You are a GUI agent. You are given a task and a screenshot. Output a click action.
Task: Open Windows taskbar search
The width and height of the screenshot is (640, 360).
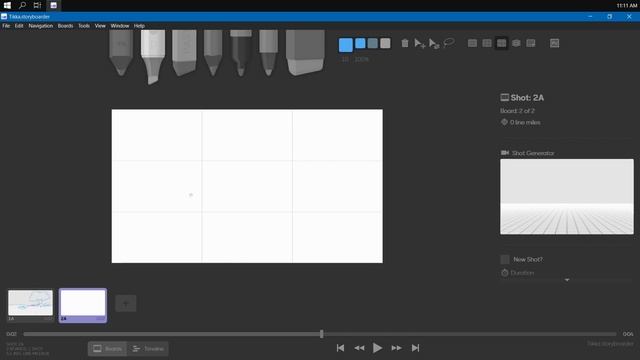[x=22, y=5]
